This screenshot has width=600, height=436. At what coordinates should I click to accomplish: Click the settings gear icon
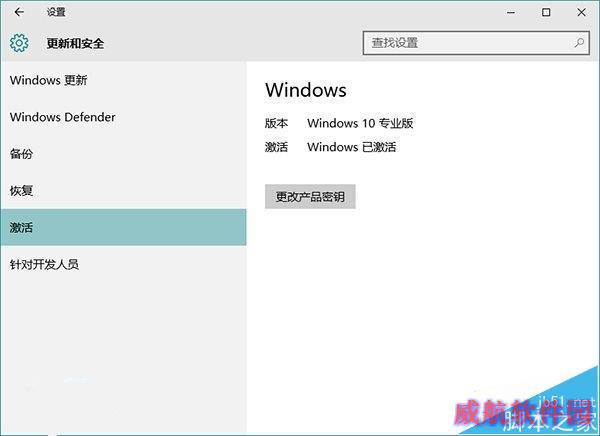click(x=19, y=43)
